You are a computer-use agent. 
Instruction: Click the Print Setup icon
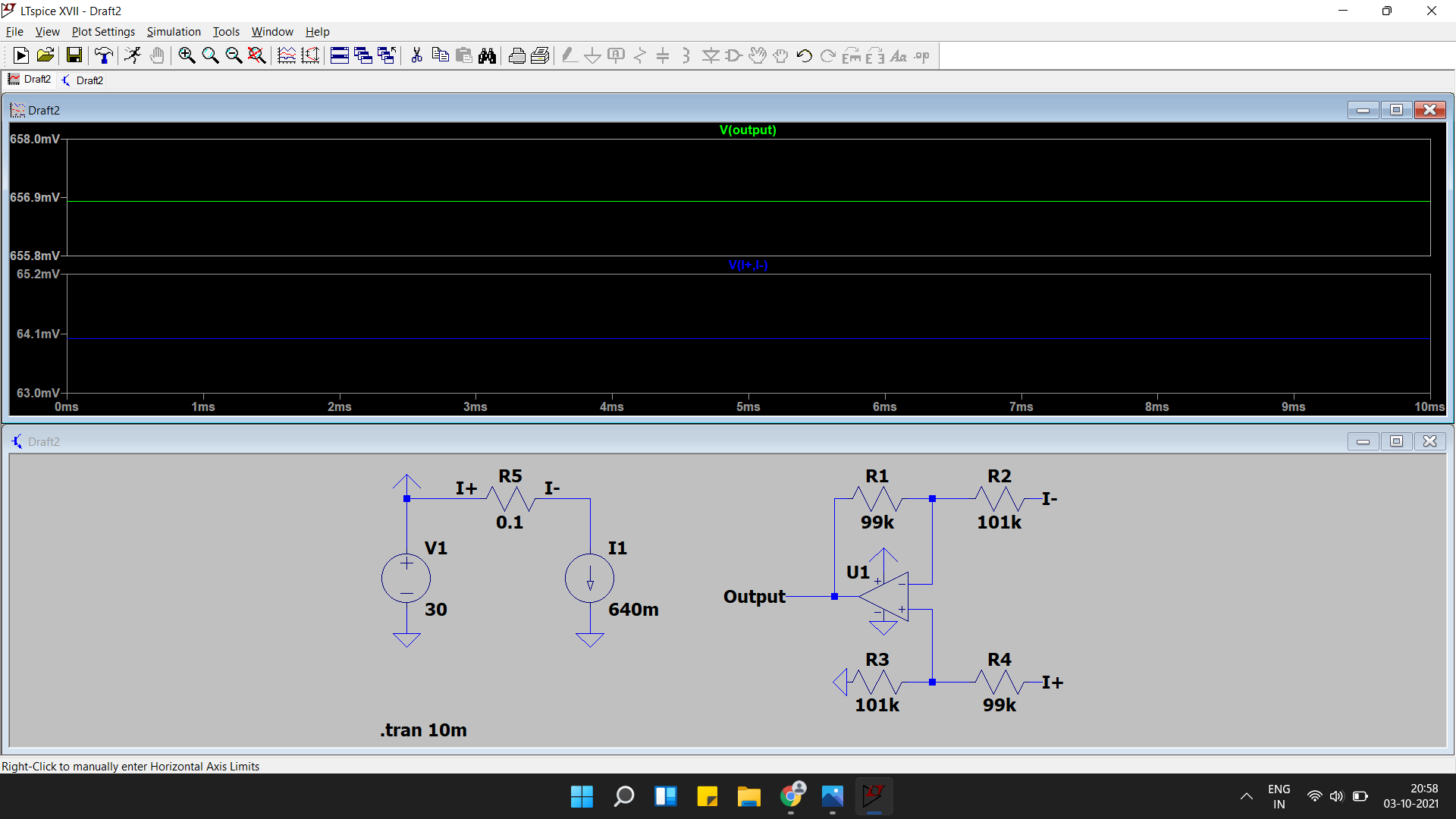[516, 55]
